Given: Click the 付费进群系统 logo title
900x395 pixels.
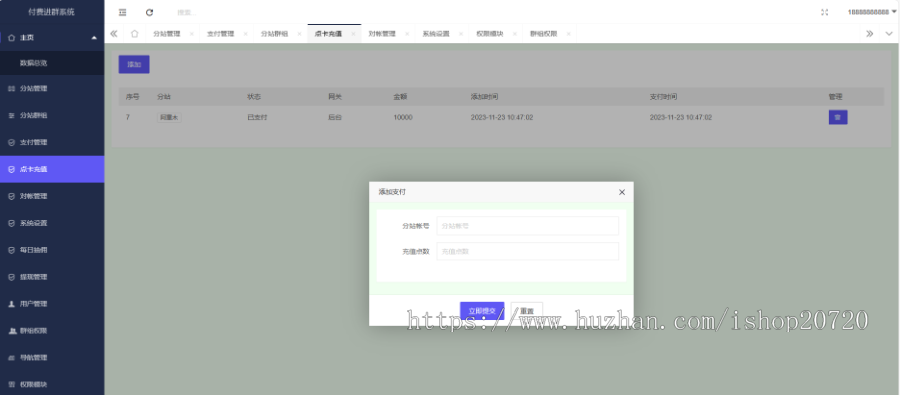Looking at the screenshot, I should [x=52, y=12].
